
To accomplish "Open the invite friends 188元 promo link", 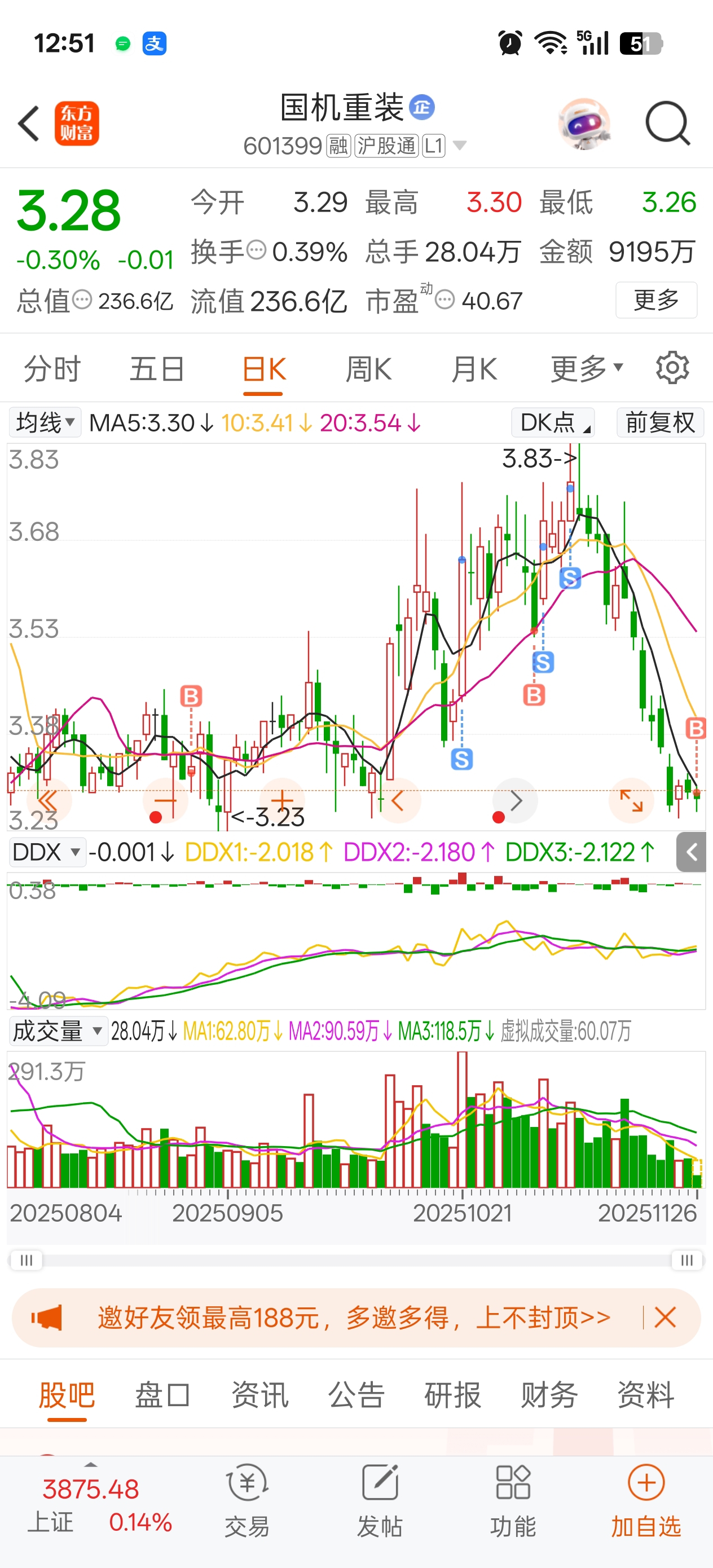I will coord(354,1318).
